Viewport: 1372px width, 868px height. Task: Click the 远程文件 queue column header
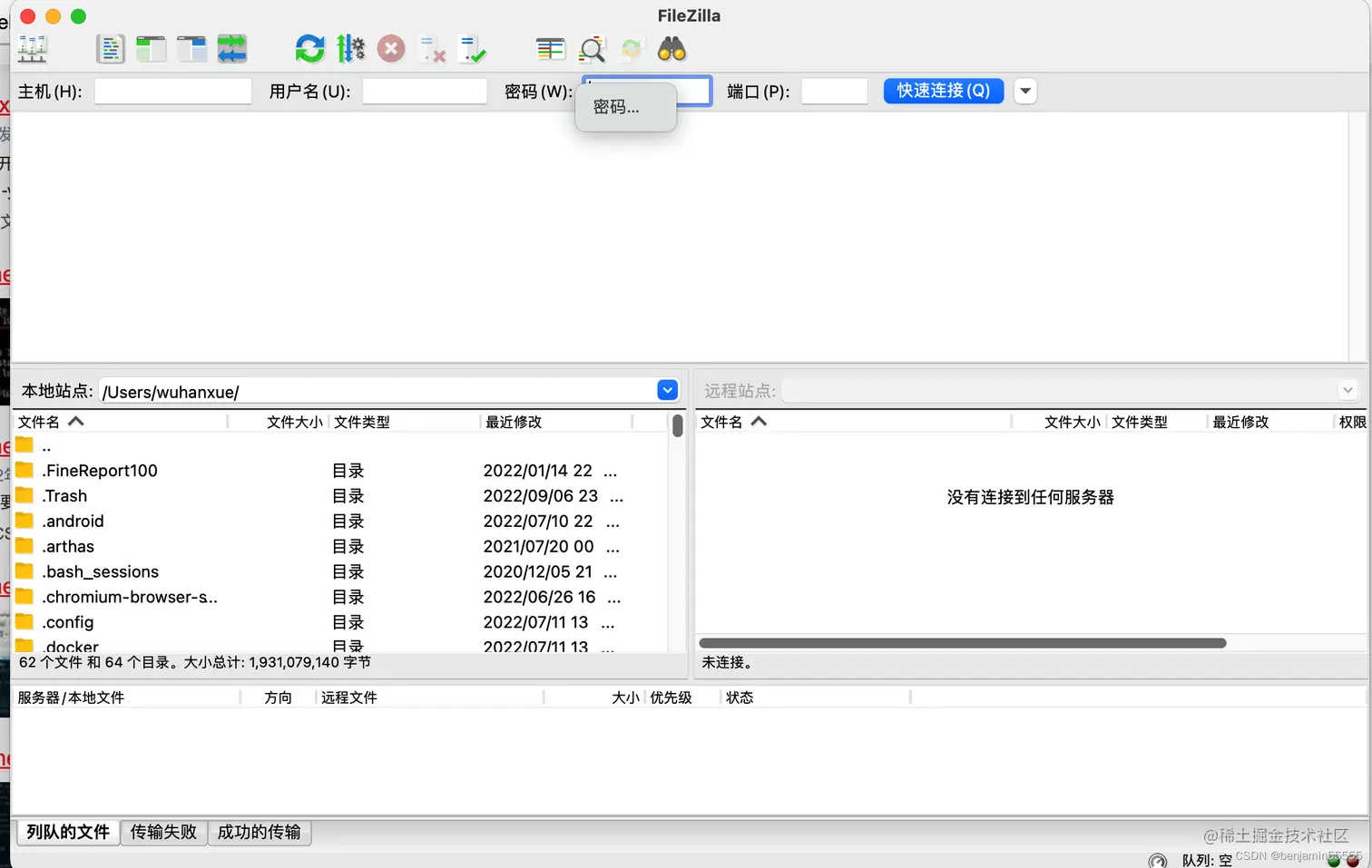(x=430, y=697)
